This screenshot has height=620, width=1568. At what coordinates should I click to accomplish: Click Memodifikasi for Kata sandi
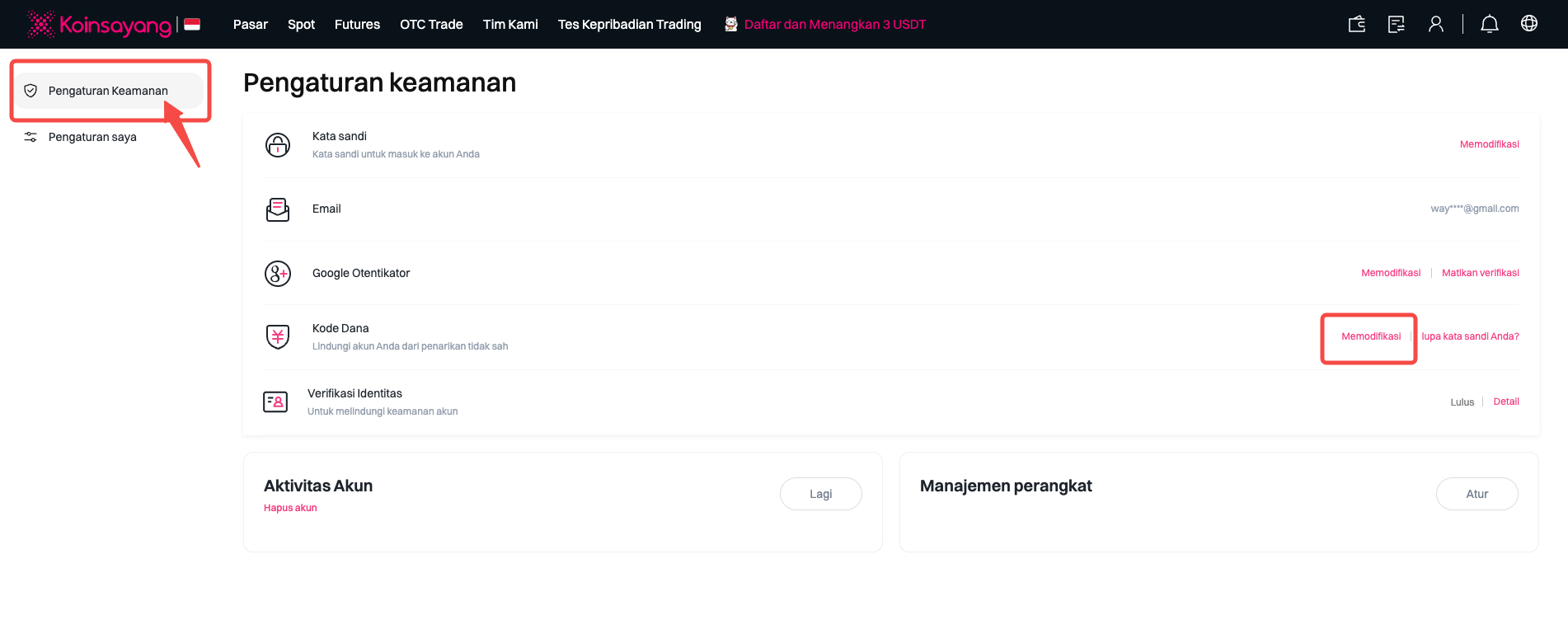pyautogui.click(x=1489, y=144)
